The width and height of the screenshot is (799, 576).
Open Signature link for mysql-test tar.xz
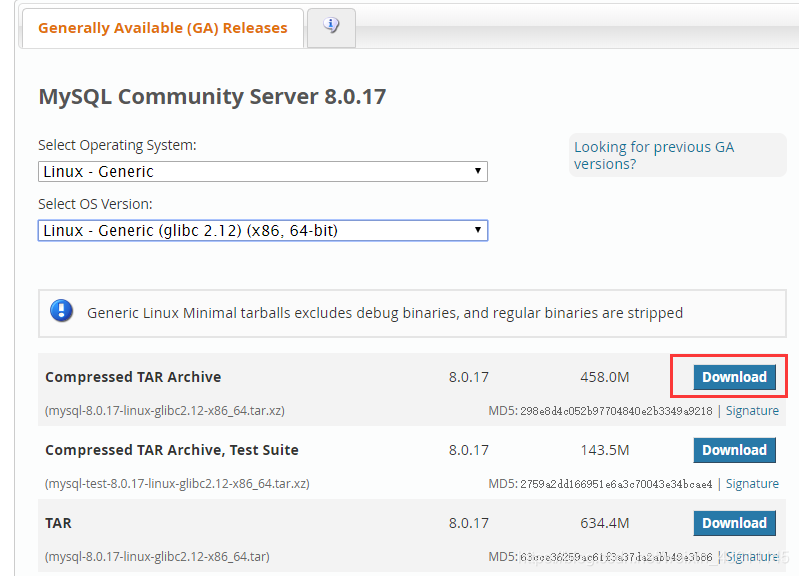tap(752, 484)
